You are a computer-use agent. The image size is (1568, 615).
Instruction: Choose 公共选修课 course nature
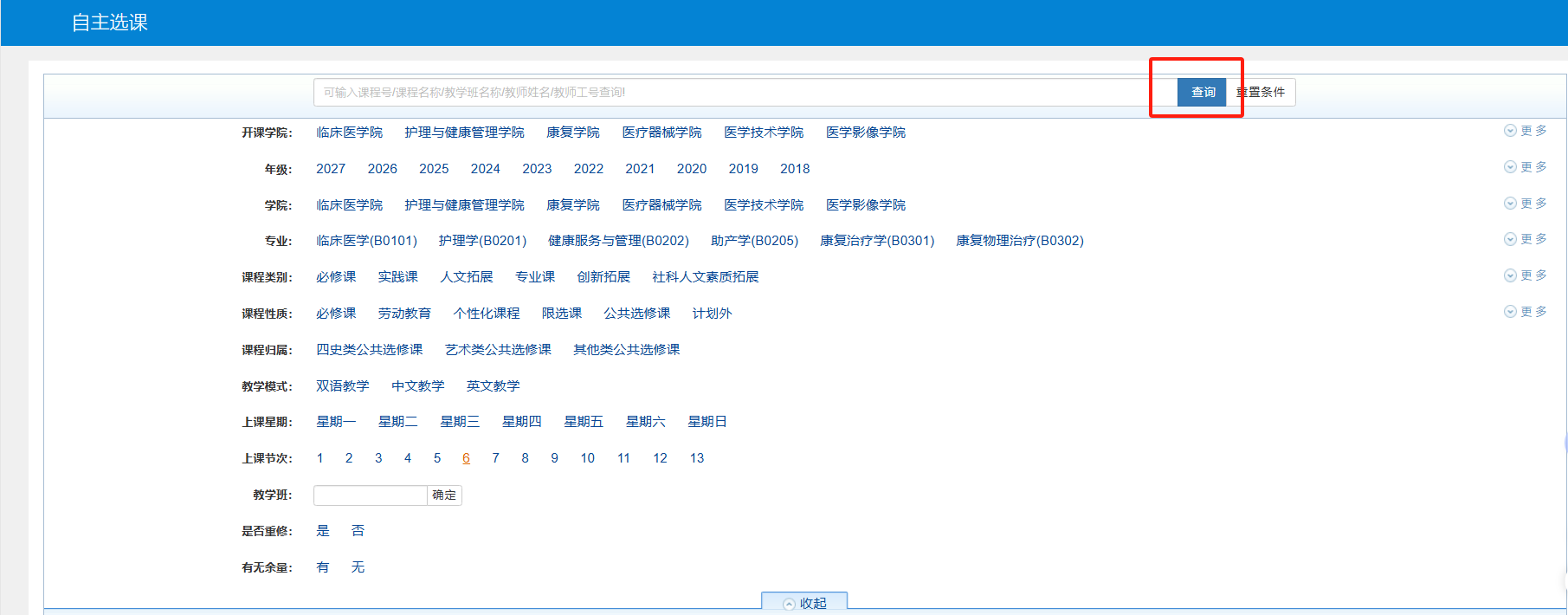tap(636, 314)
